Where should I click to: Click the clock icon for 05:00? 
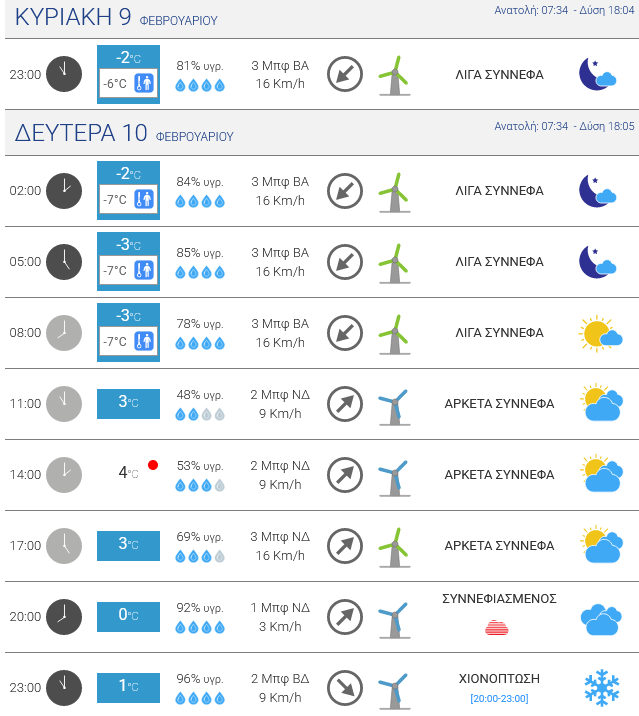(x=64, y=261)
